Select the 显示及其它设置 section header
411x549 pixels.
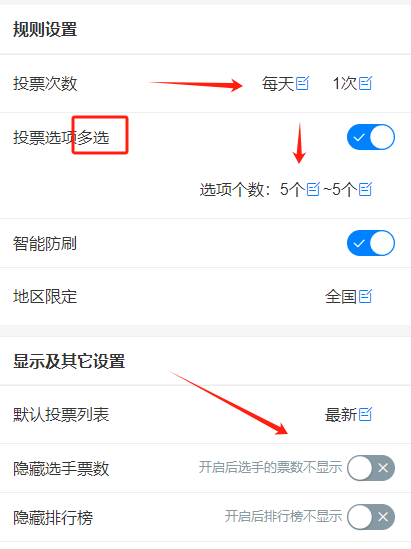(x=69, y=361)
